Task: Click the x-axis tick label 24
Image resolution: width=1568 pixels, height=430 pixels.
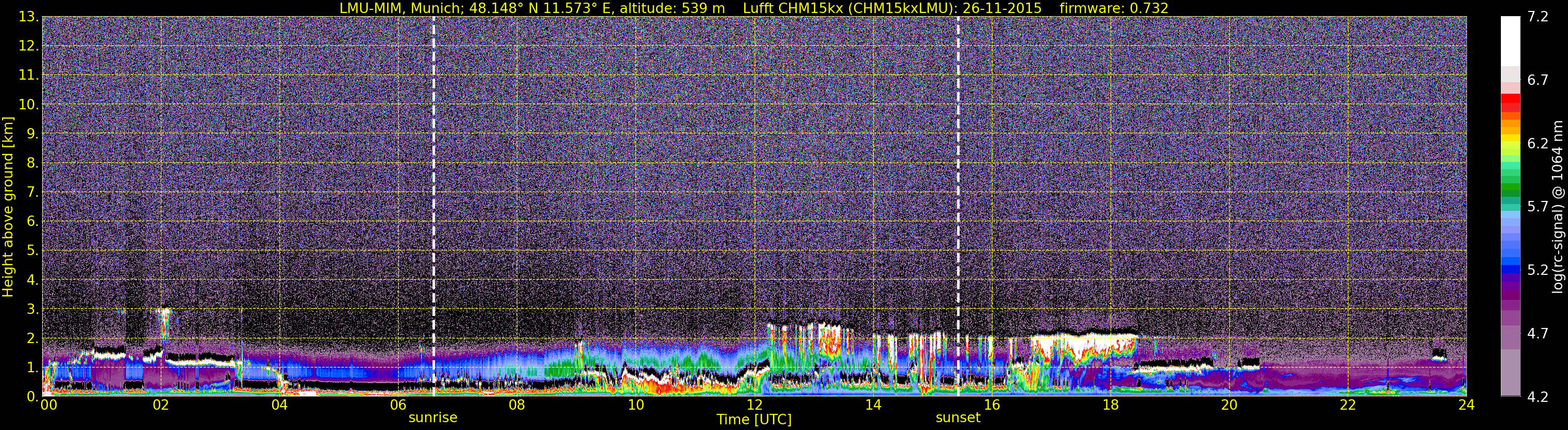Action: pos(1467,406)
